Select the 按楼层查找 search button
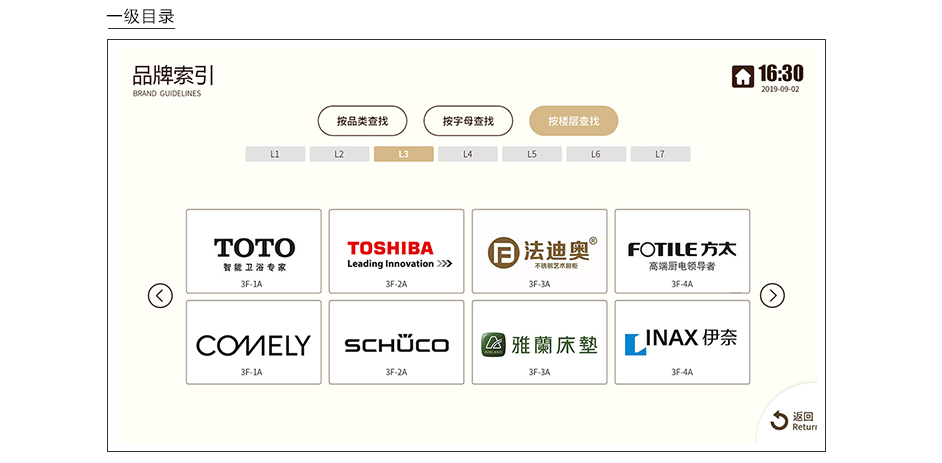 point(573,121)
